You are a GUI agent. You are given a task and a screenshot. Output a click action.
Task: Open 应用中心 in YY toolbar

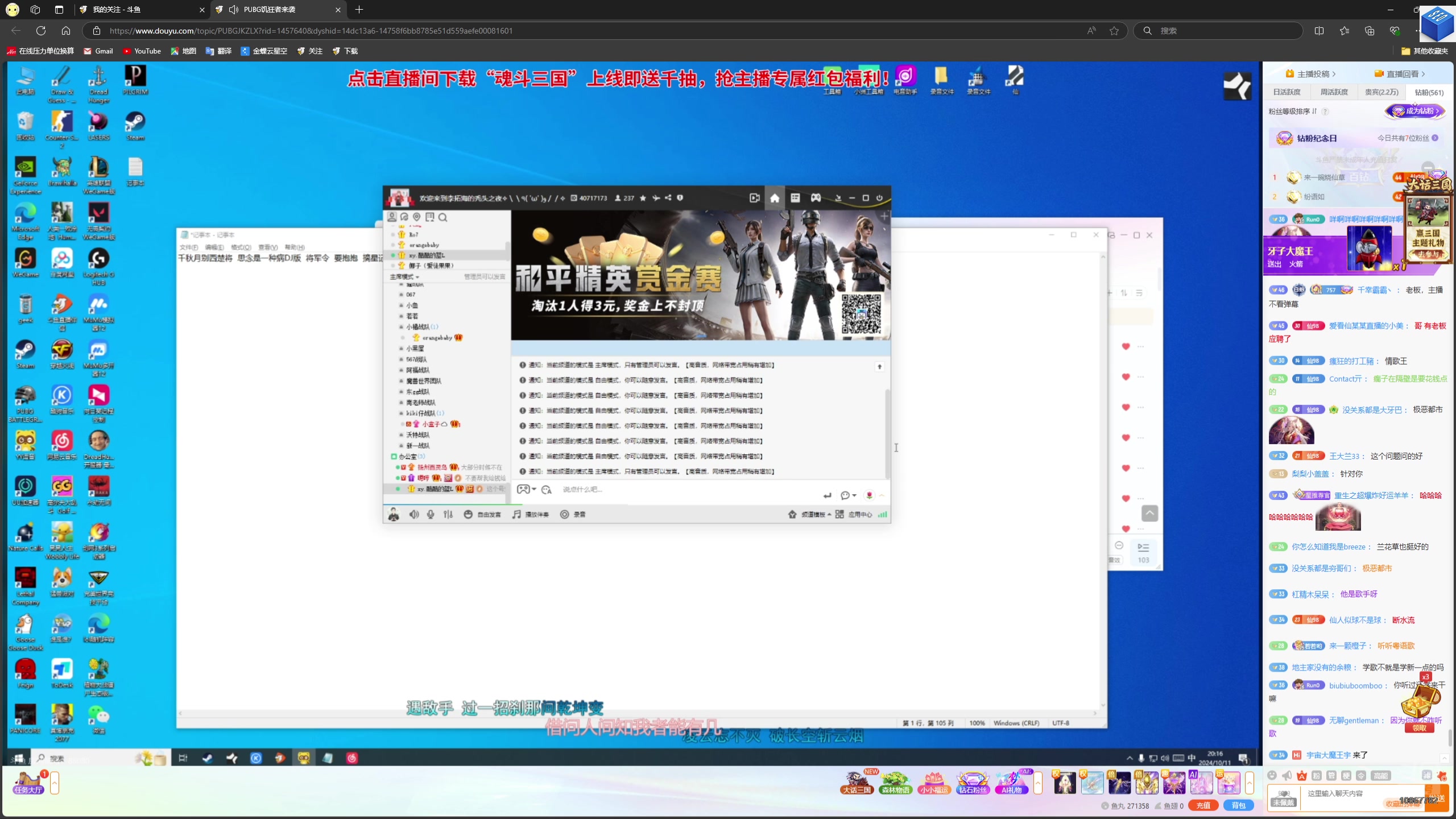(x=854, y=515)
